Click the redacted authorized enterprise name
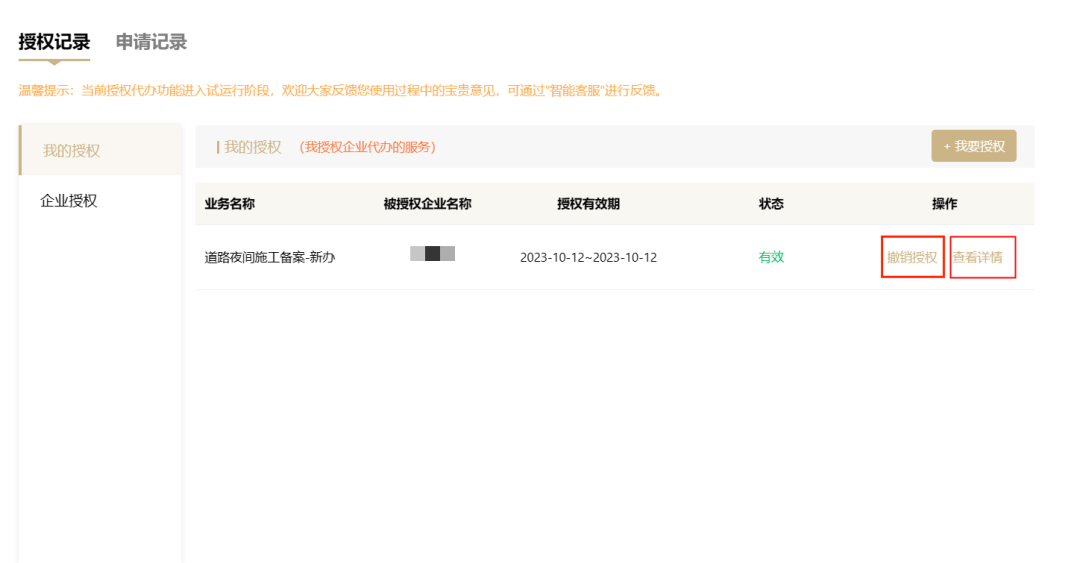Viewport: 1080px width, 563px height. (432, 254)
